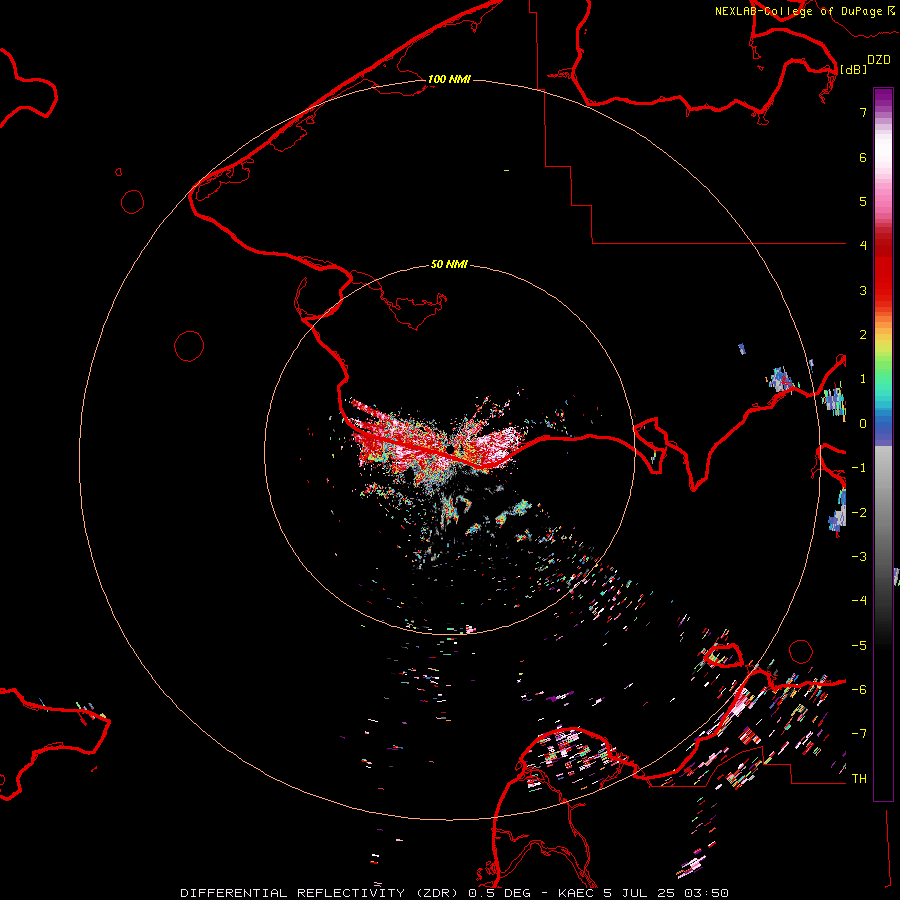Click the "6" scale value label
The image size is (900, 900).
coord(863,157)
